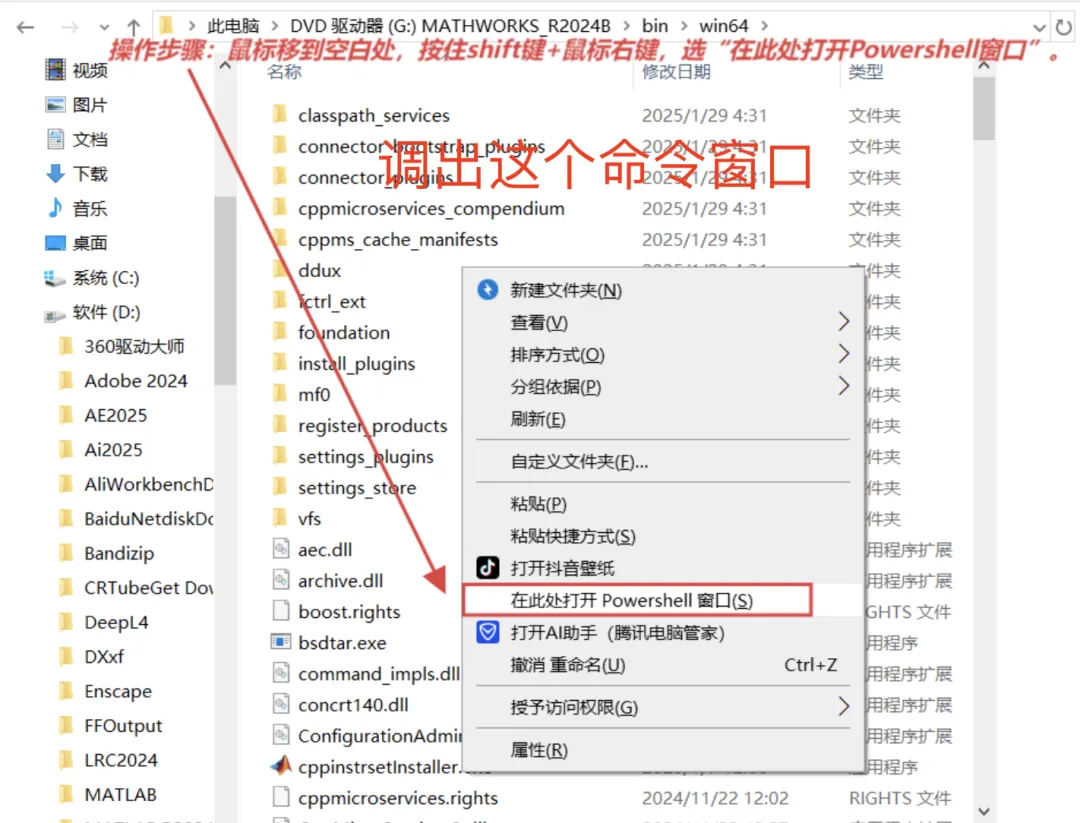Select the install_plugins folder icon
This screenshot has height=823, width=1080.
(x=280, y=362)
